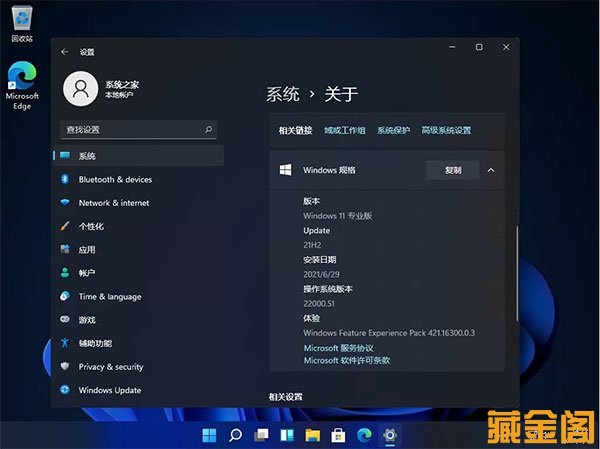Select the 系统 menu label
Screen dimensions: 600x449
click(x=87, y=156)
